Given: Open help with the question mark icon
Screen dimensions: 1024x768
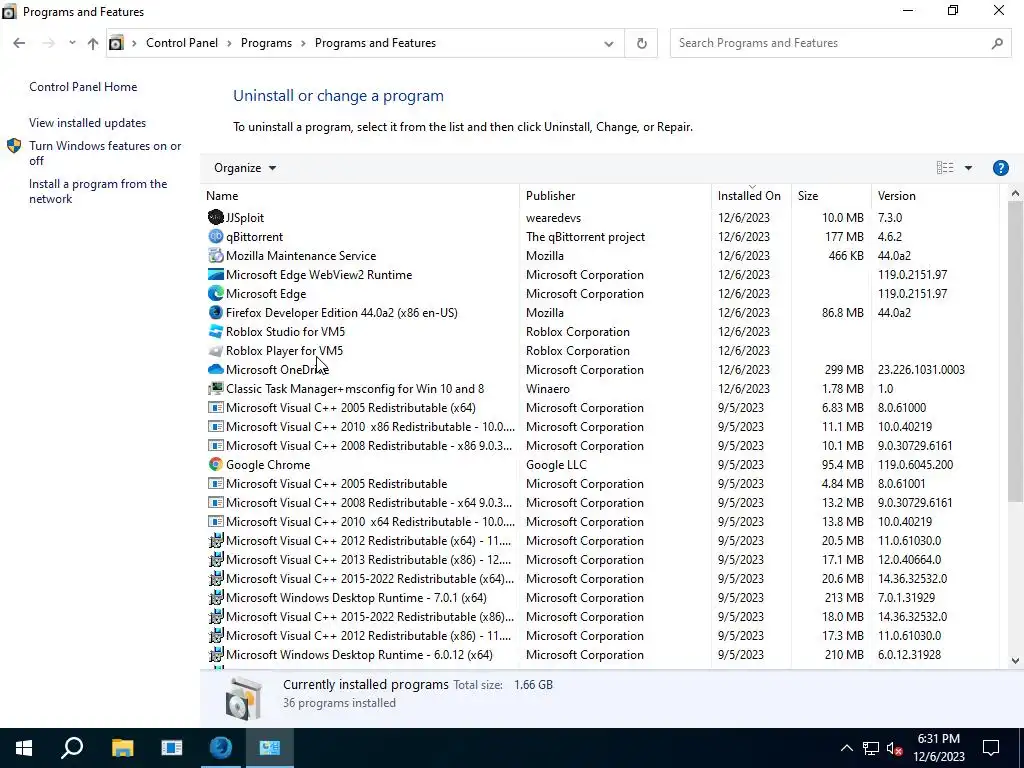Looking at the screenshot, I should click(1000, 168).
